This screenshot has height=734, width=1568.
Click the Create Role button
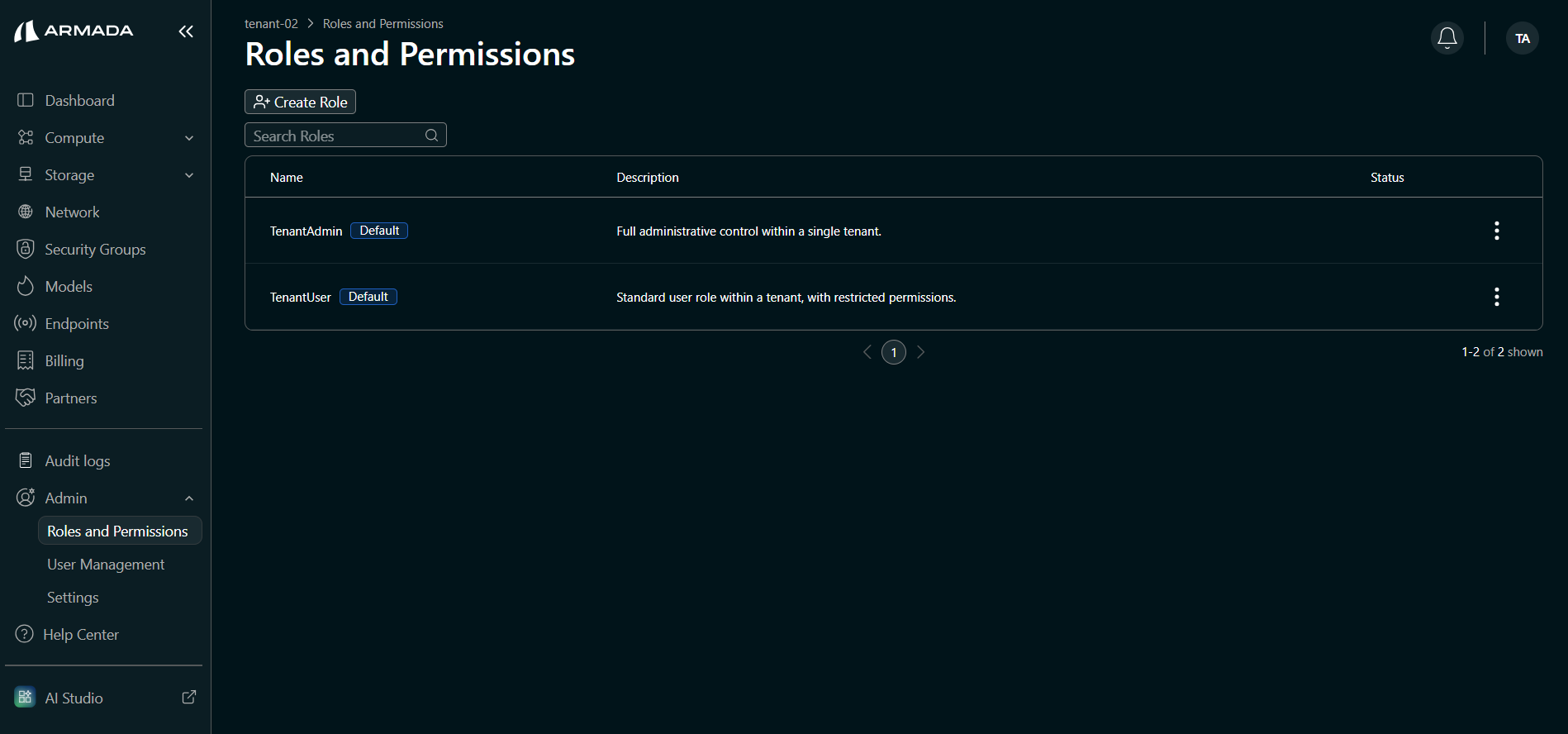(x=301, y=102)
